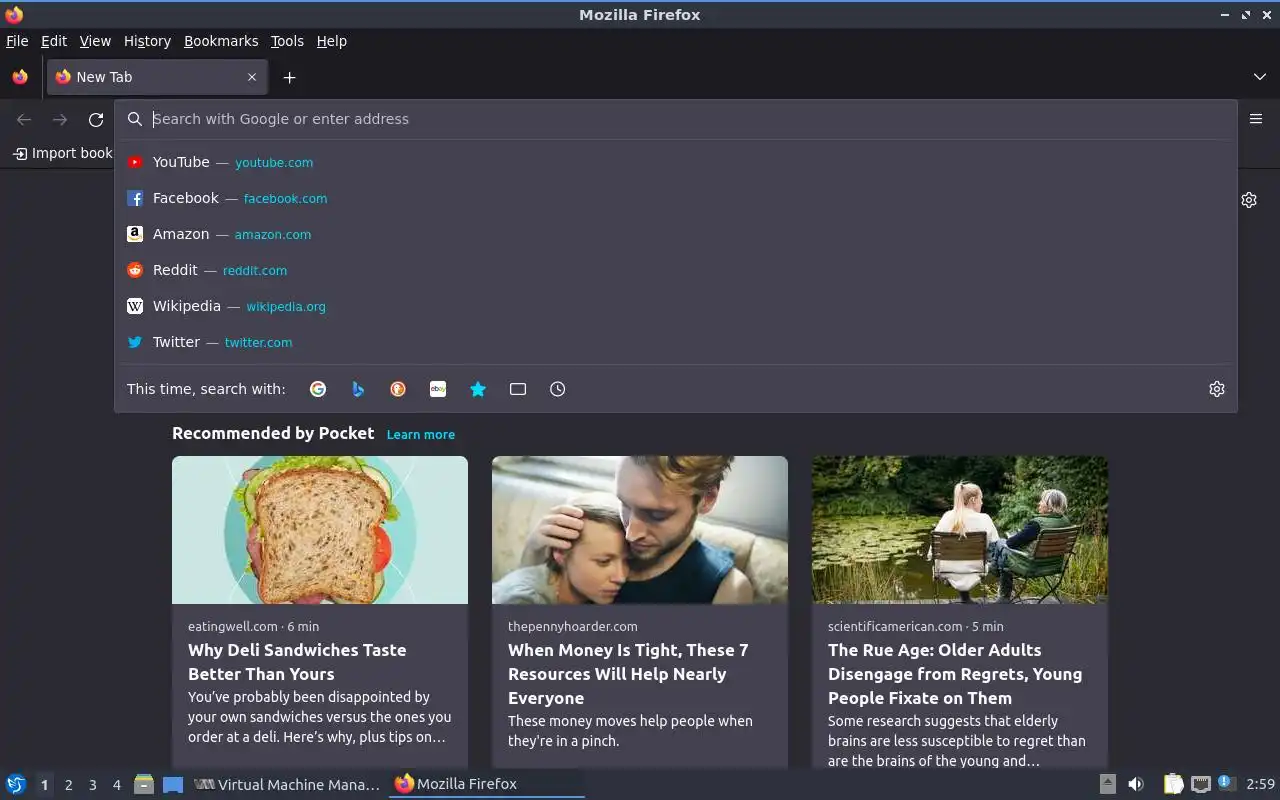Close the New Tab tab
Screen dimensions: 1280x800
pos(252,77)
